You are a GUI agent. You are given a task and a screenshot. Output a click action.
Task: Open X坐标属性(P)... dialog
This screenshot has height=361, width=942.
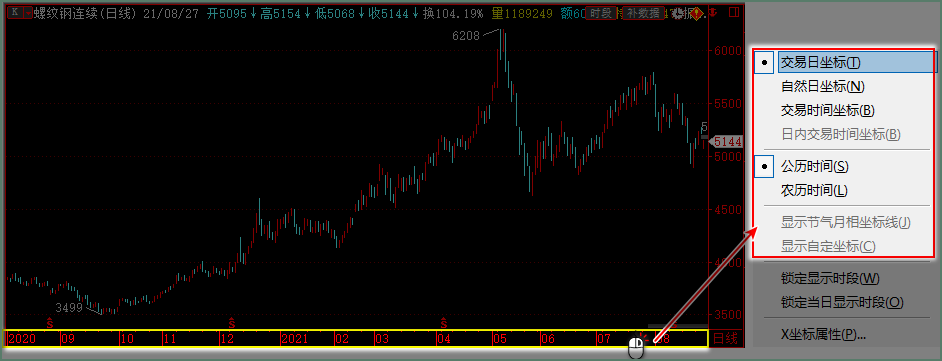click(x=822, y=335)
